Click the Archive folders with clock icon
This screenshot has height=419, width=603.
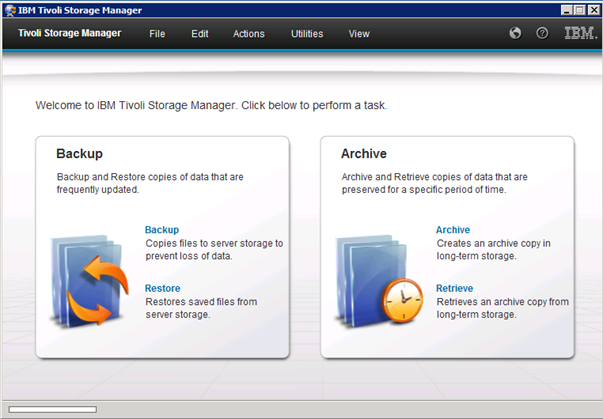[x=371, y=282]
